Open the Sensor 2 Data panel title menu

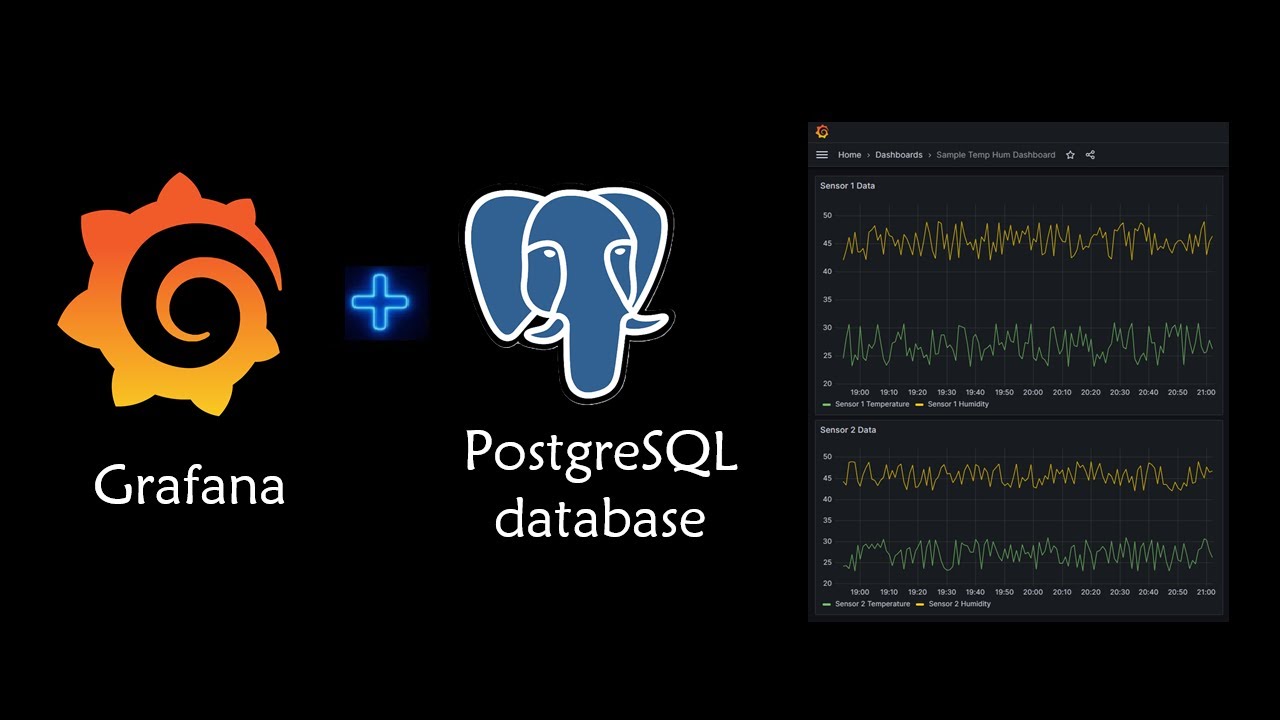pos(847,430)
